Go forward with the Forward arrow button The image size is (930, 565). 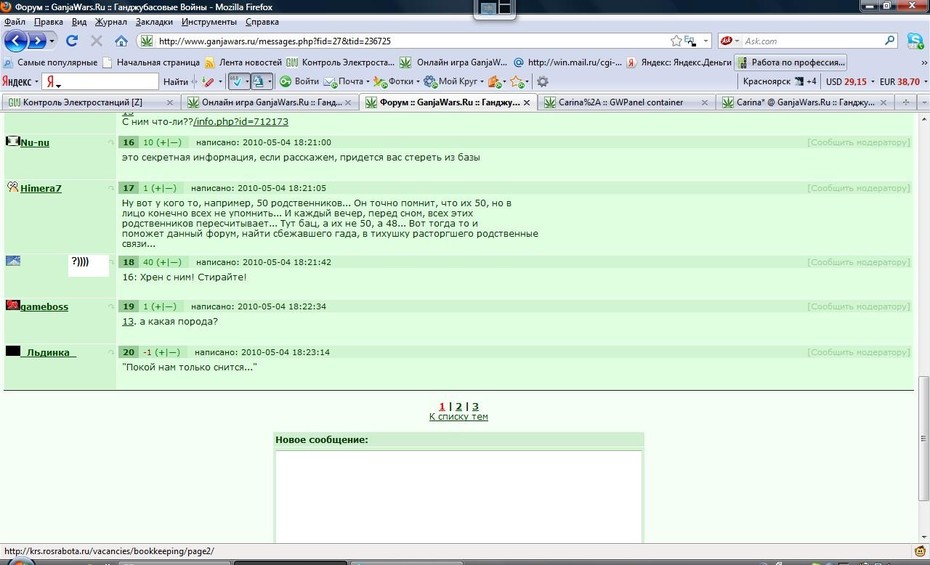[x=37, y=41]
